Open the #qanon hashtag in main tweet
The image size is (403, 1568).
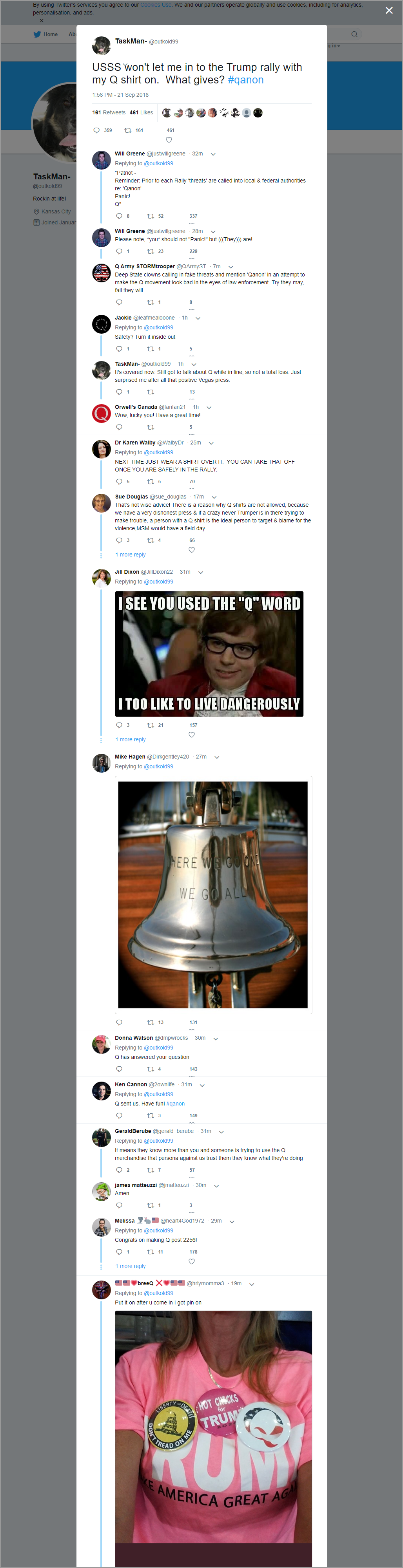point(246,80)
